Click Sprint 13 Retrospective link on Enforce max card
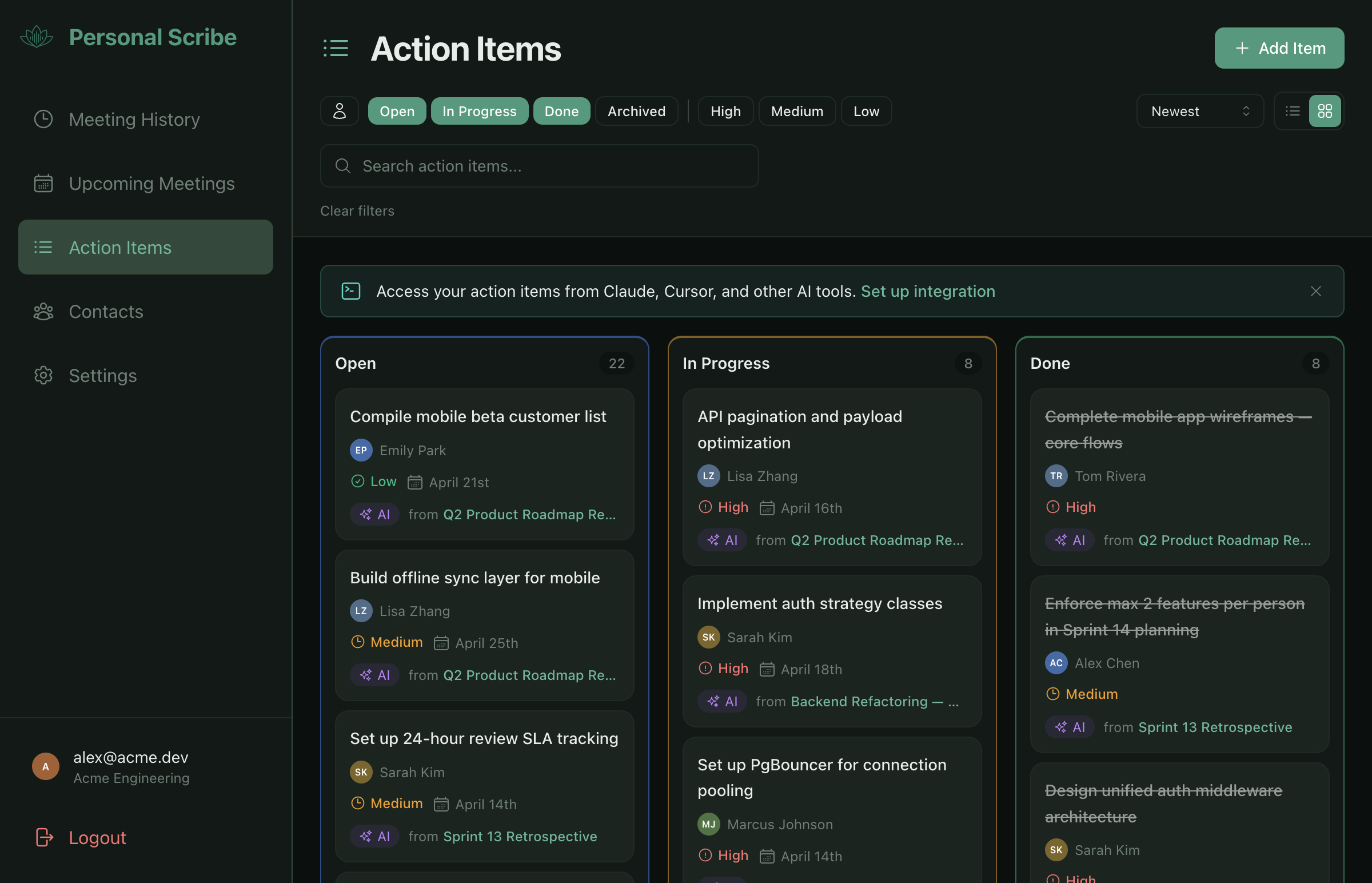1372x883 pixels. tap(1215, 727)
